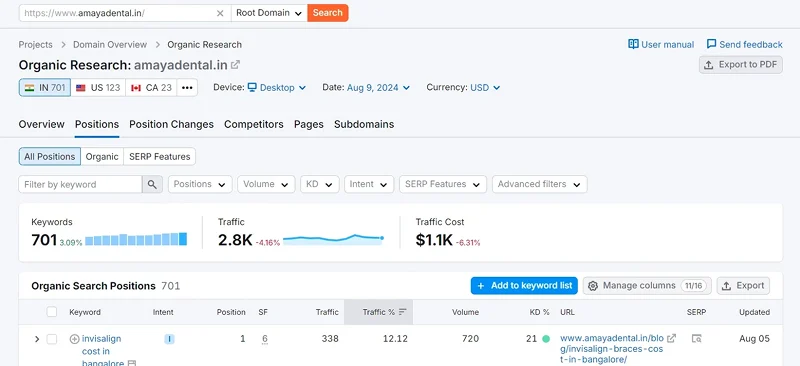The width and height of the screenshot is (800, 366).
Task: Sort by the Traffic % column
Action: pyautogui.click(x=379, y=312)
